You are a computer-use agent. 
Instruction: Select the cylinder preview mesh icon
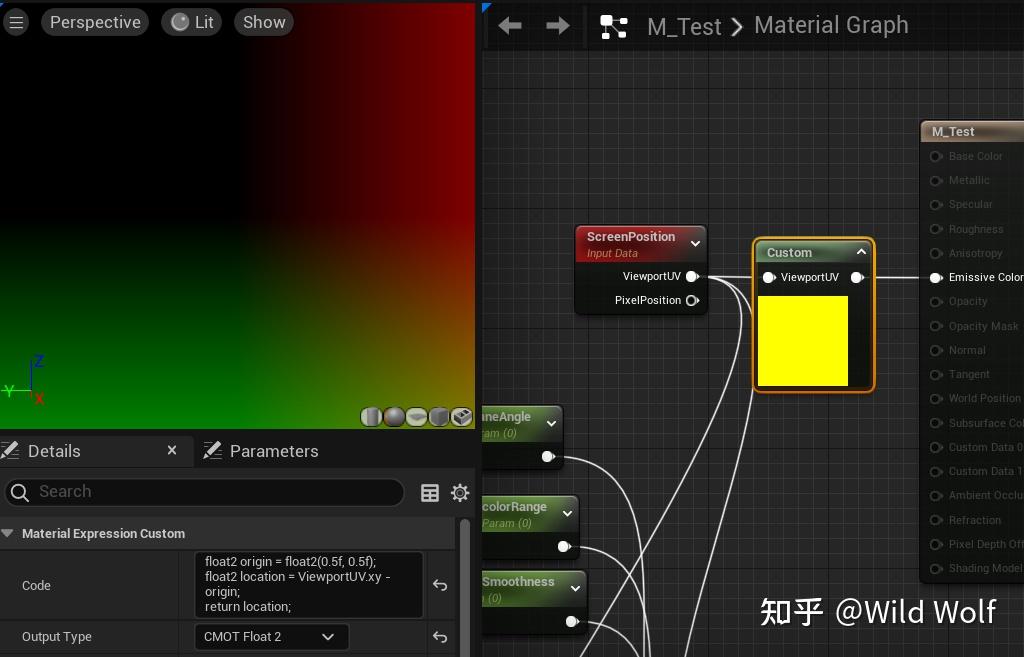(372, 417)
